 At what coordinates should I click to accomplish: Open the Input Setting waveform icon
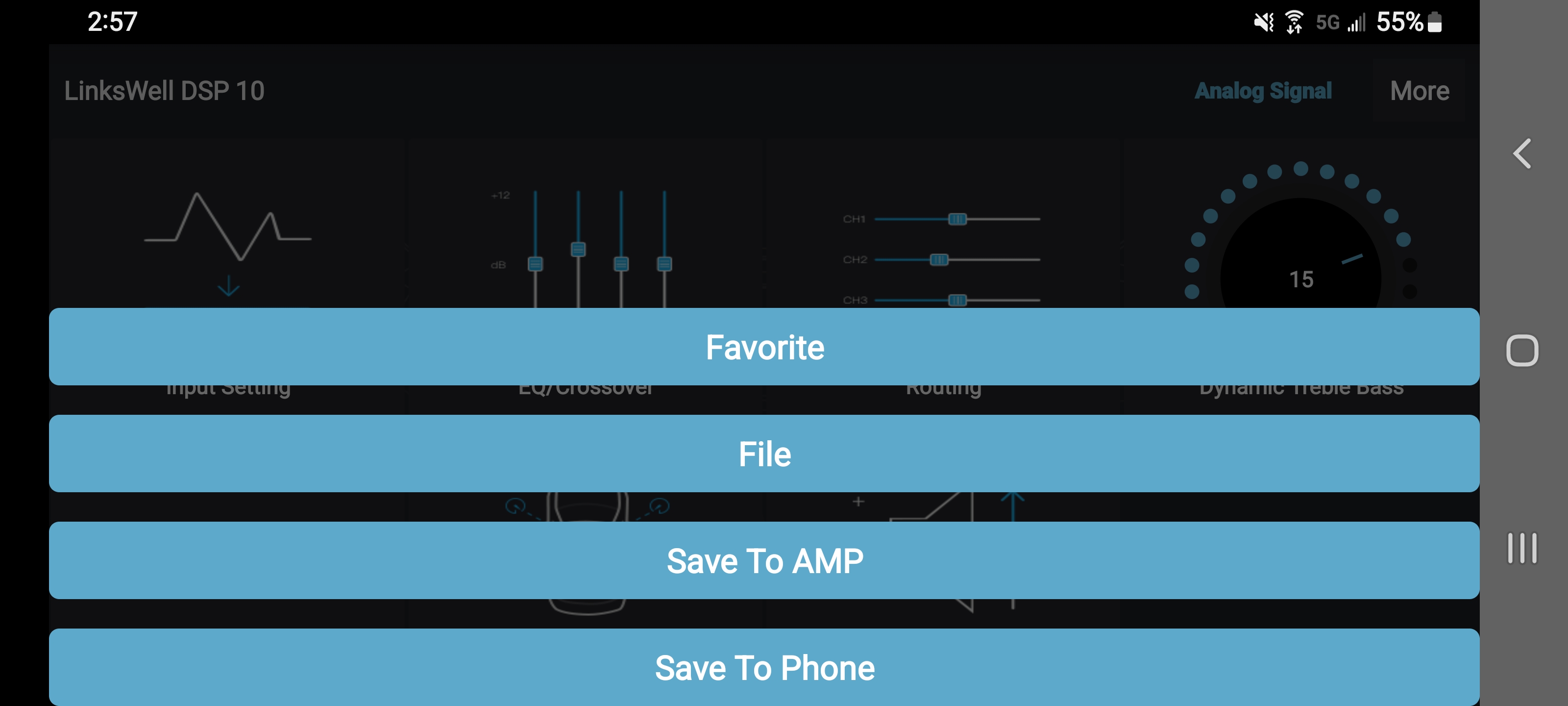(x=228, y=227)
